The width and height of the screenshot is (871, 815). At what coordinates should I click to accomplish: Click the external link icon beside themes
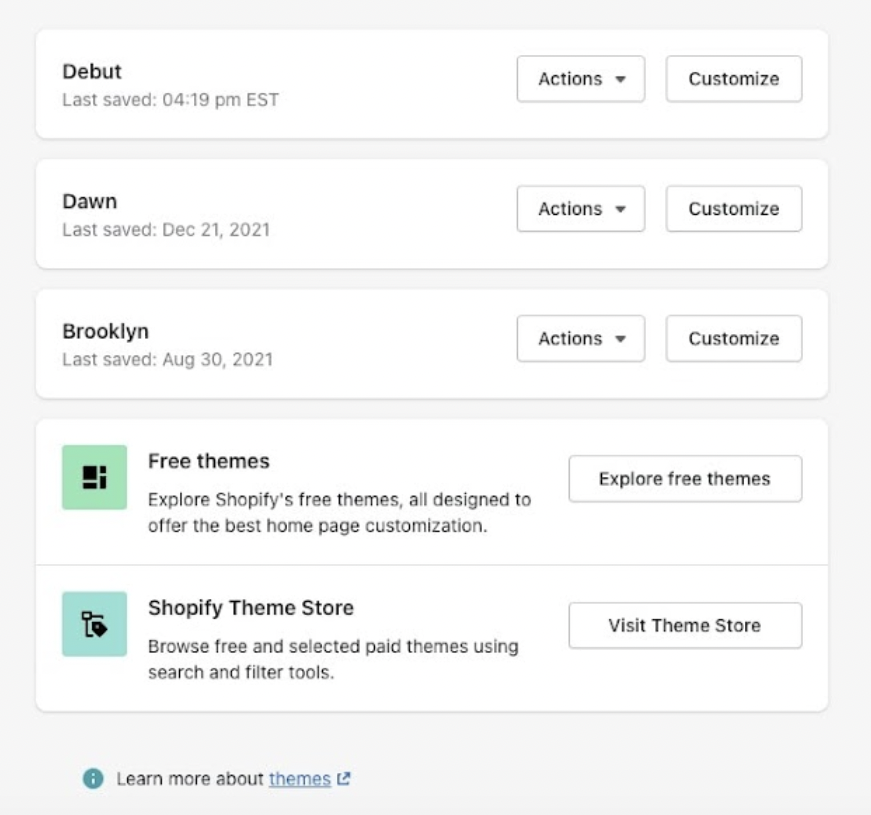pyautogui.click(x=344, y=778)
